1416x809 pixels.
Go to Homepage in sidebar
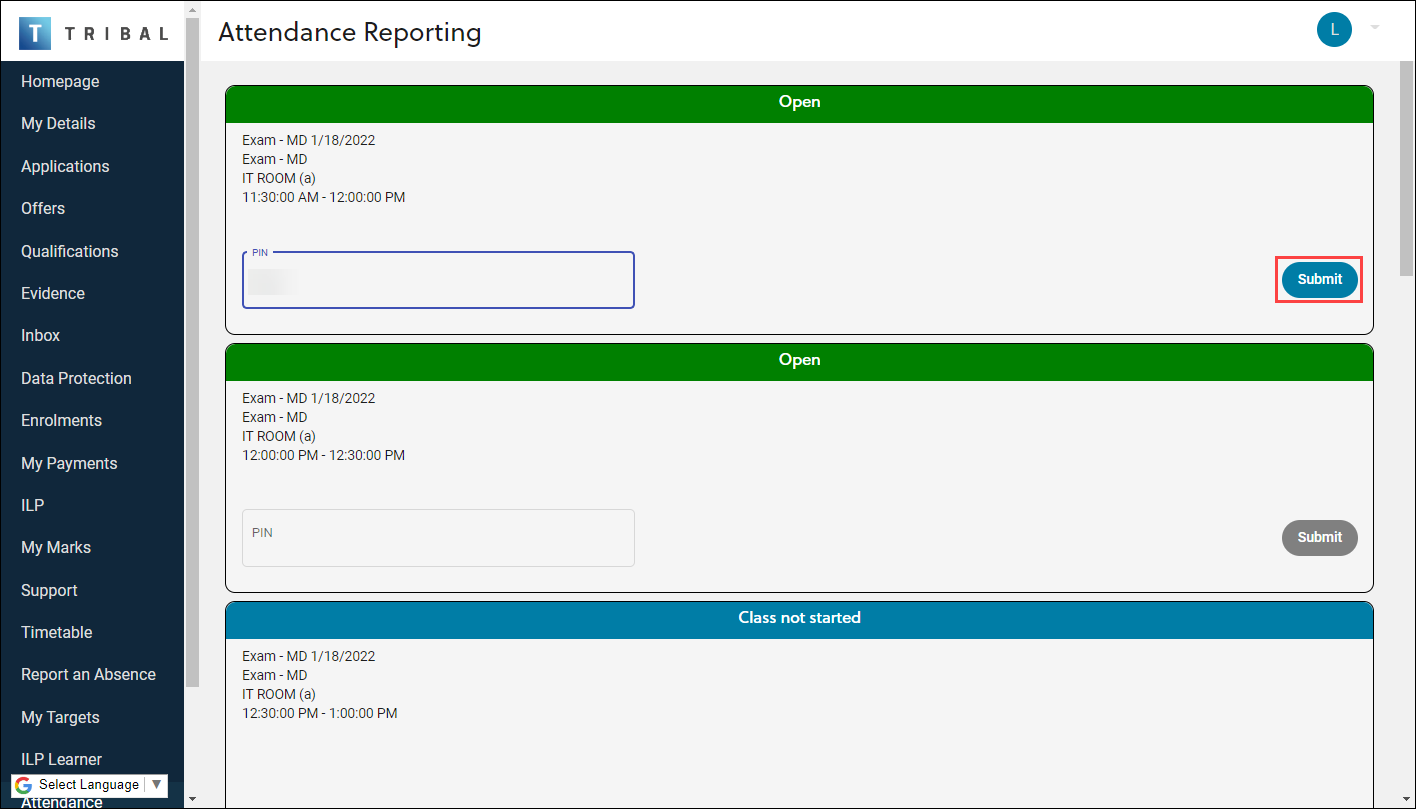coord(60,82)
